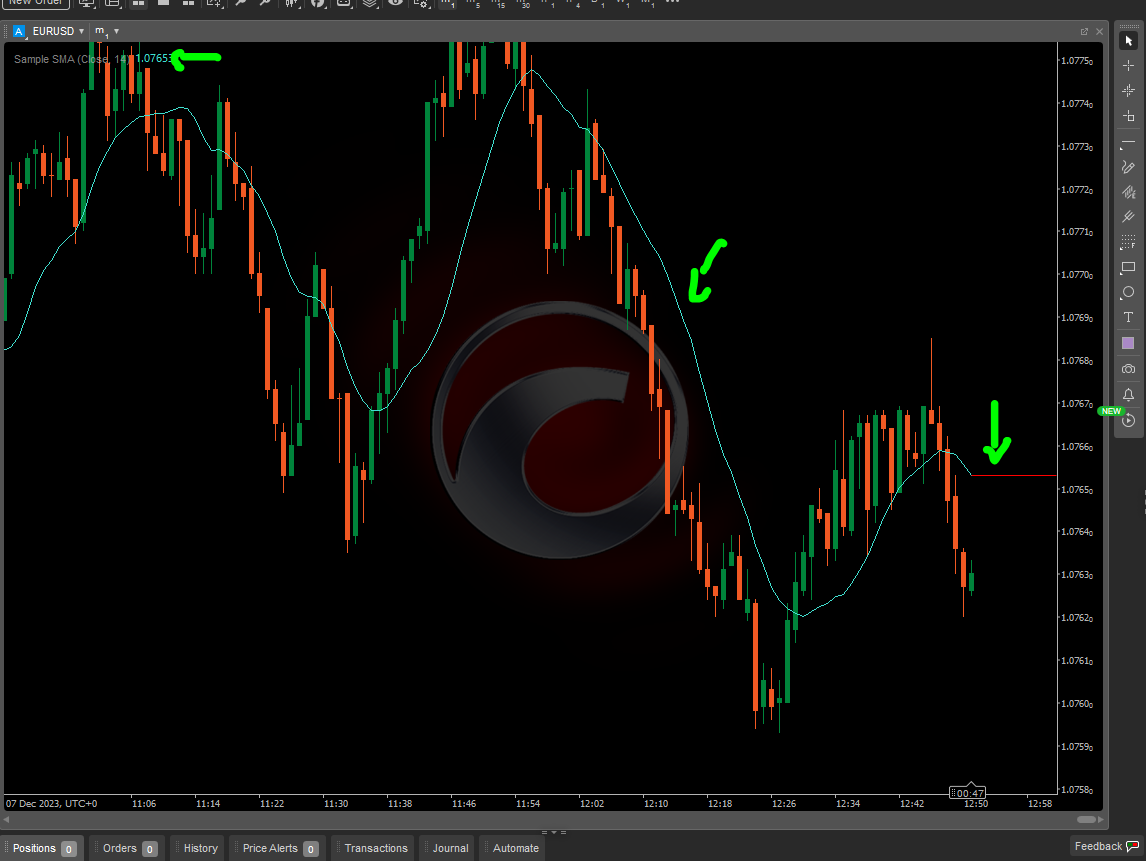Open the m1 timeframe dropdown

click(107, 31)
